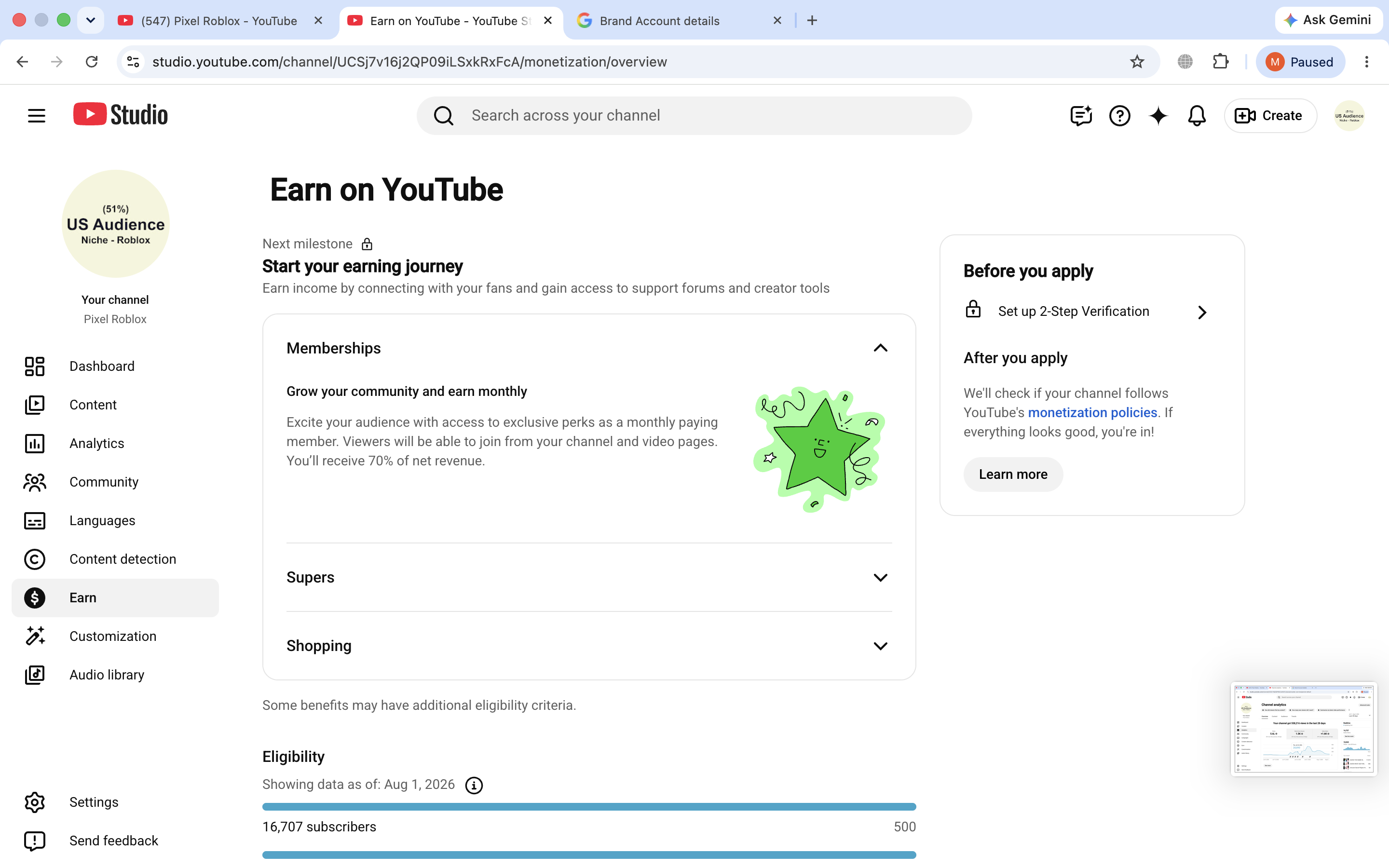Open Set up 2-Step Verification chevron

click(1202, 312)
